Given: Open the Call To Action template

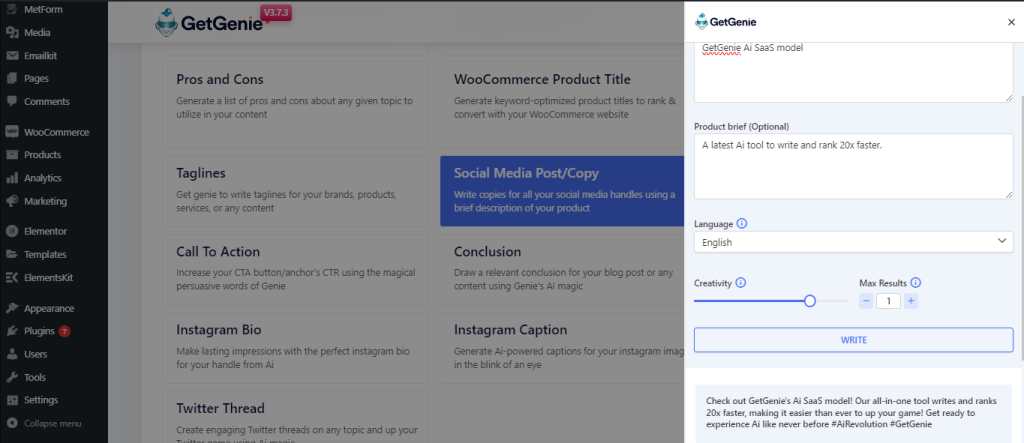Looking at the screenshot, I should pyautogui.click(x=295, y=270).
